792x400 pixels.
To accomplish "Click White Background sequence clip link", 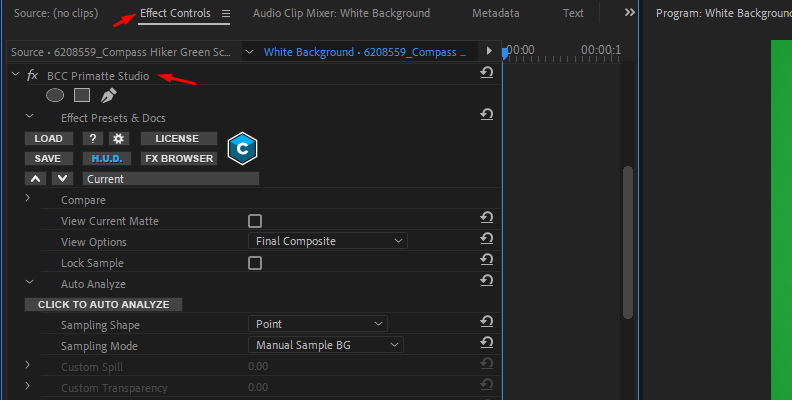I will [365, 52].
